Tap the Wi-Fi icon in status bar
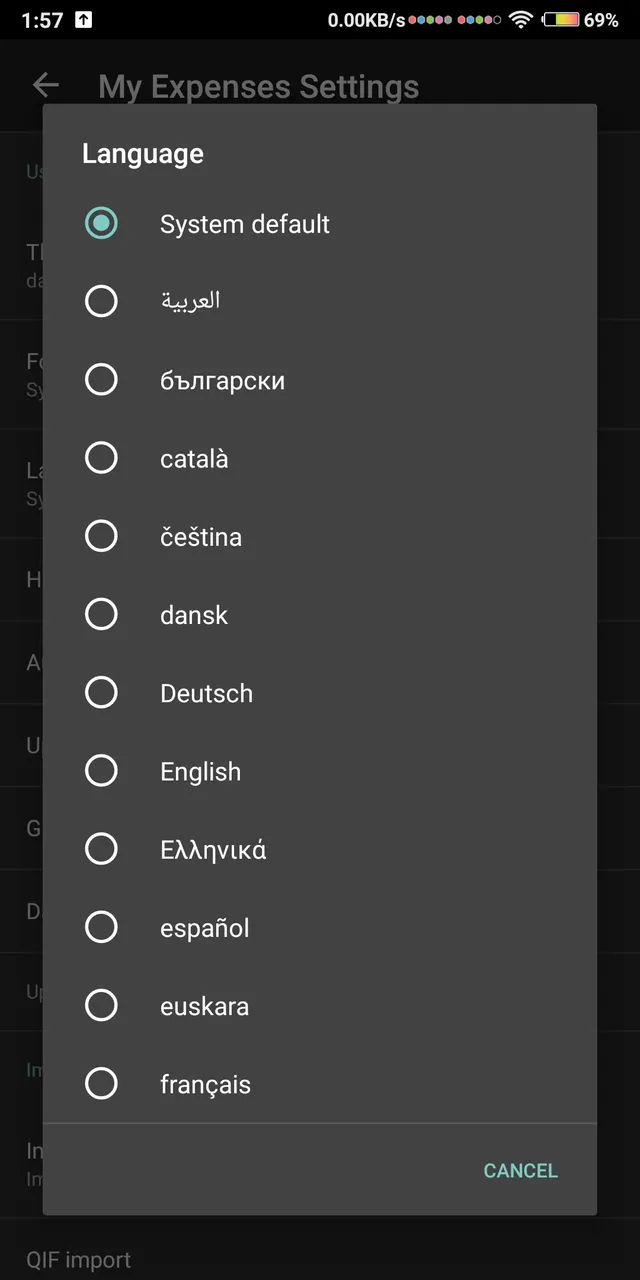Viewport: 640px width, 1280px height. pyautogui.click(x=520, y=19)
